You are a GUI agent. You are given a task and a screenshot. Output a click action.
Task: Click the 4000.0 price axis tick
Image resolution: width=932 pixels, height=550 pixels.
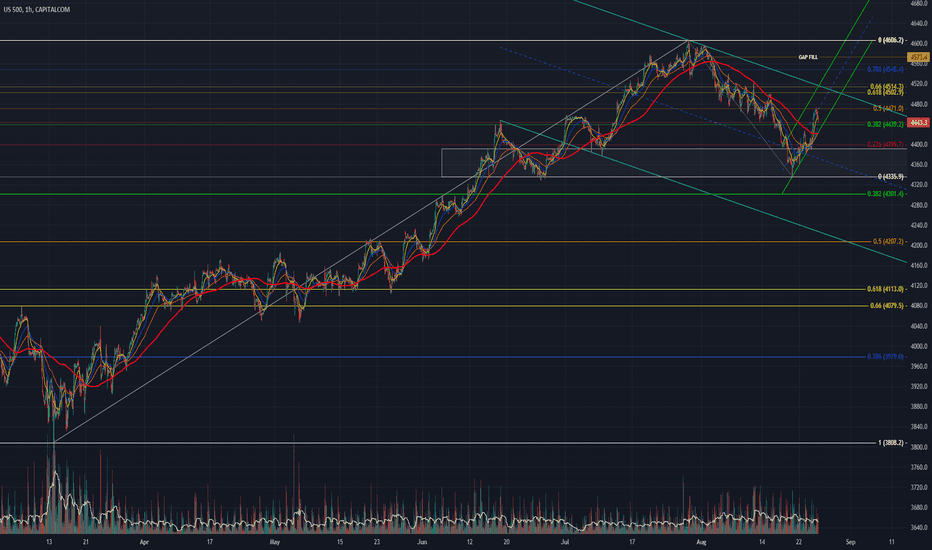tap(918, 346)
